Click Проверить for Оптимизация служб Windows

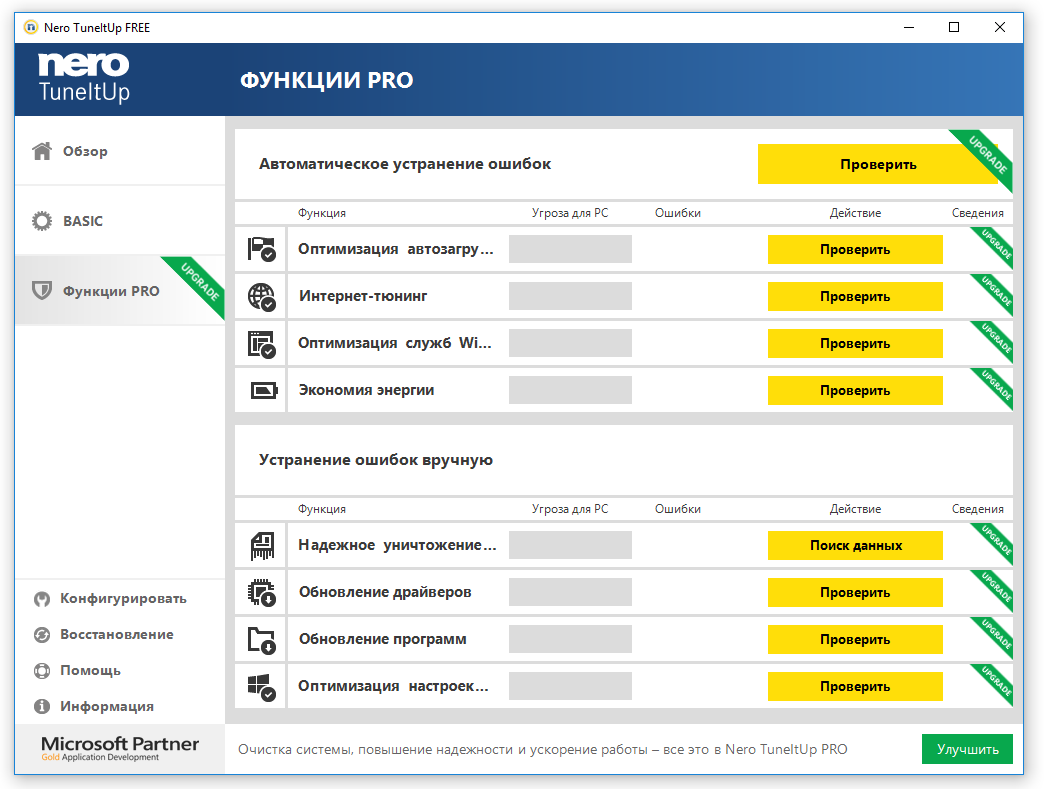pyautogui.click(x=855, y=344)
